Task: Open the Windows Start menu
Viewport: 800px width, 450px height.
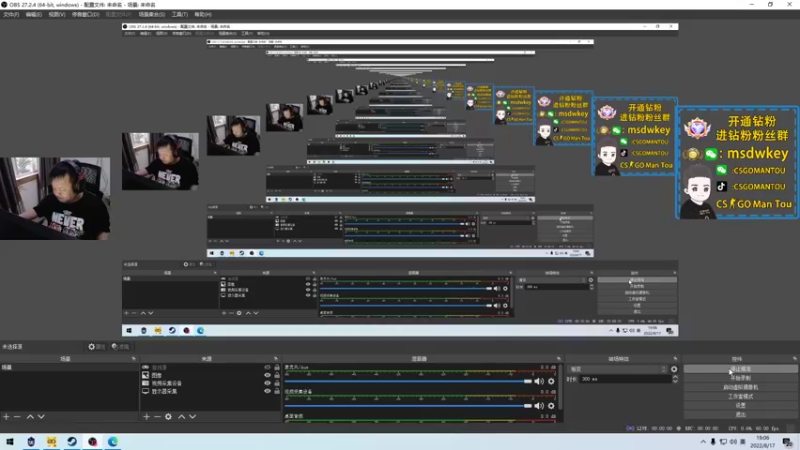Action: click(10, 442)
